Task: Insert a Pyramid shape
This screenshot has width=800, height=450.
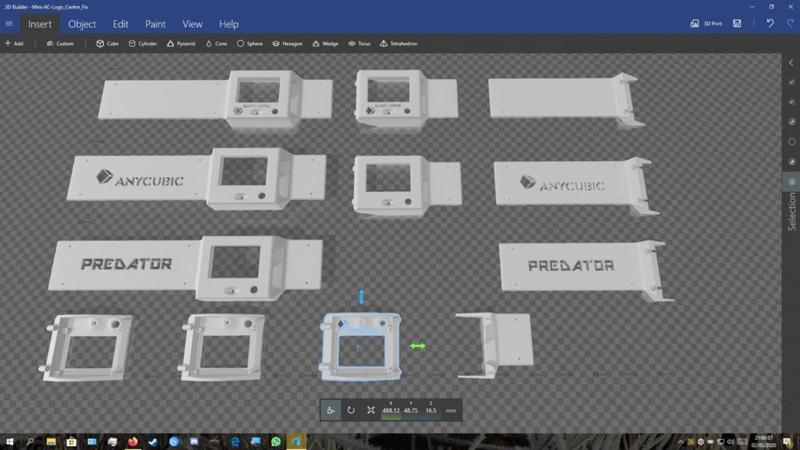Action: point(181,44)
